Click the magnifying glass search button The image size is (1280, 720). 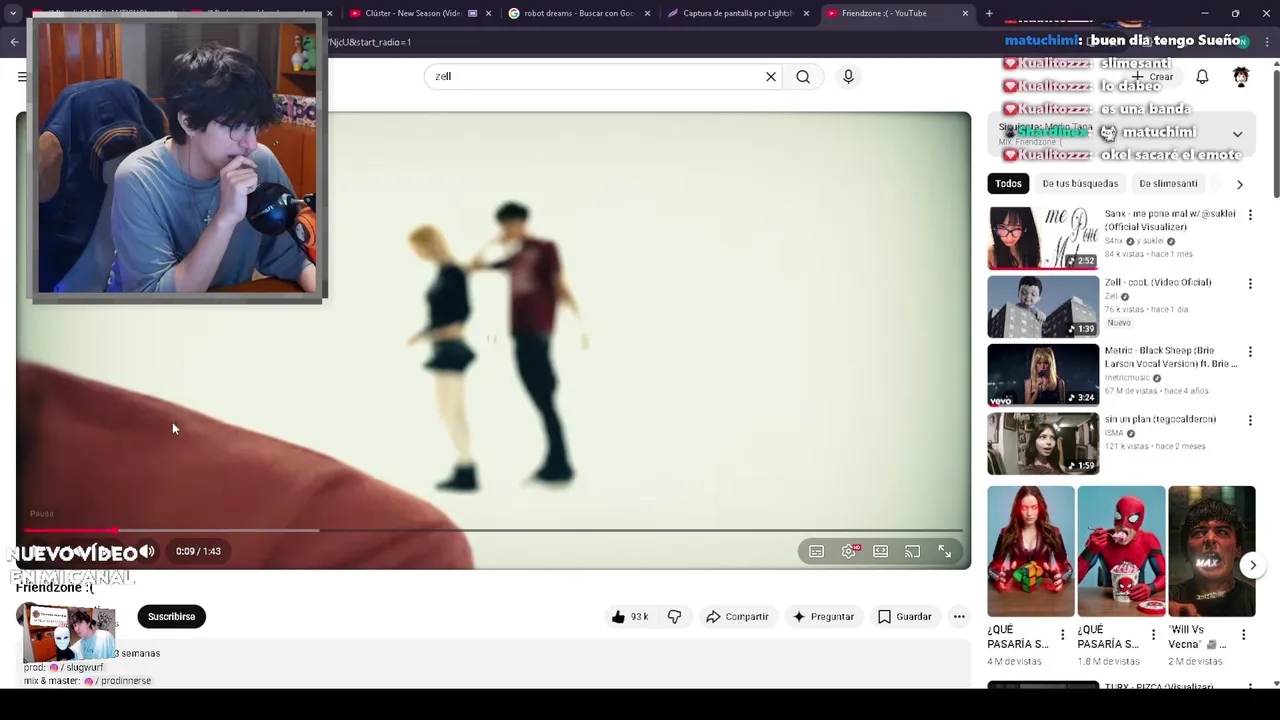click(x=803, y=77)
